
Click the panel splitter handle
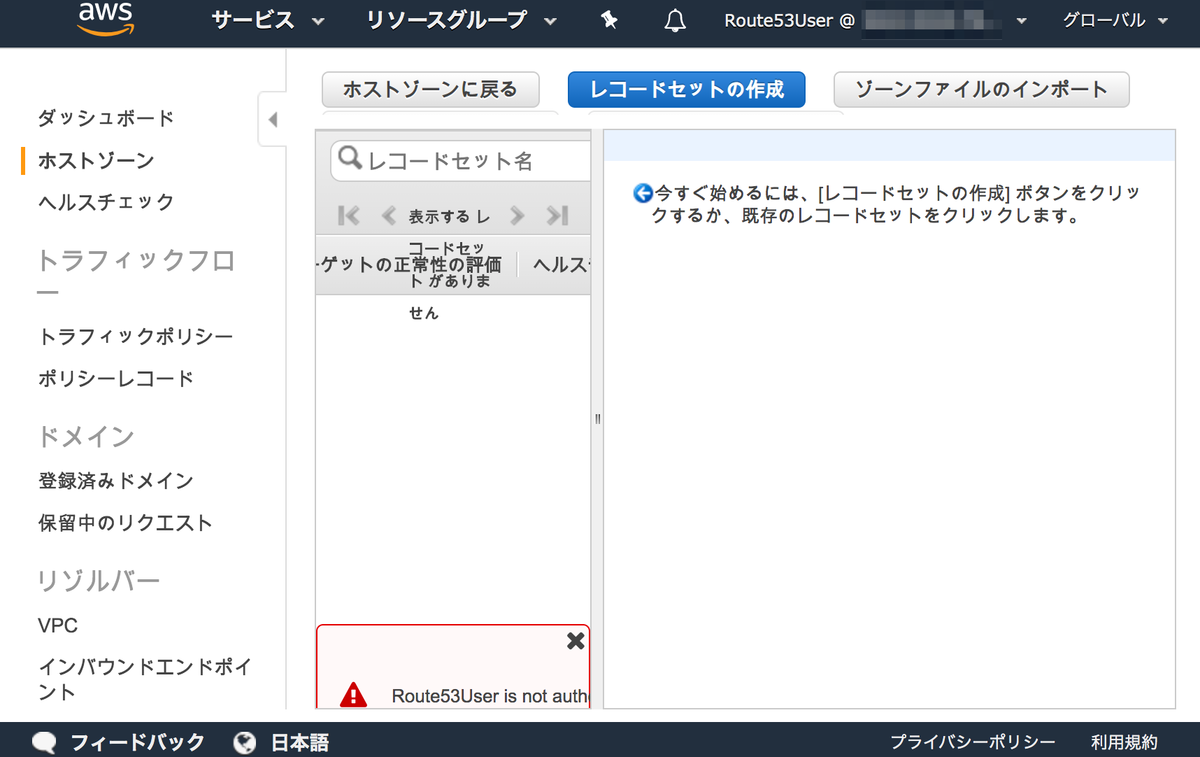click(x=597, y=420)
